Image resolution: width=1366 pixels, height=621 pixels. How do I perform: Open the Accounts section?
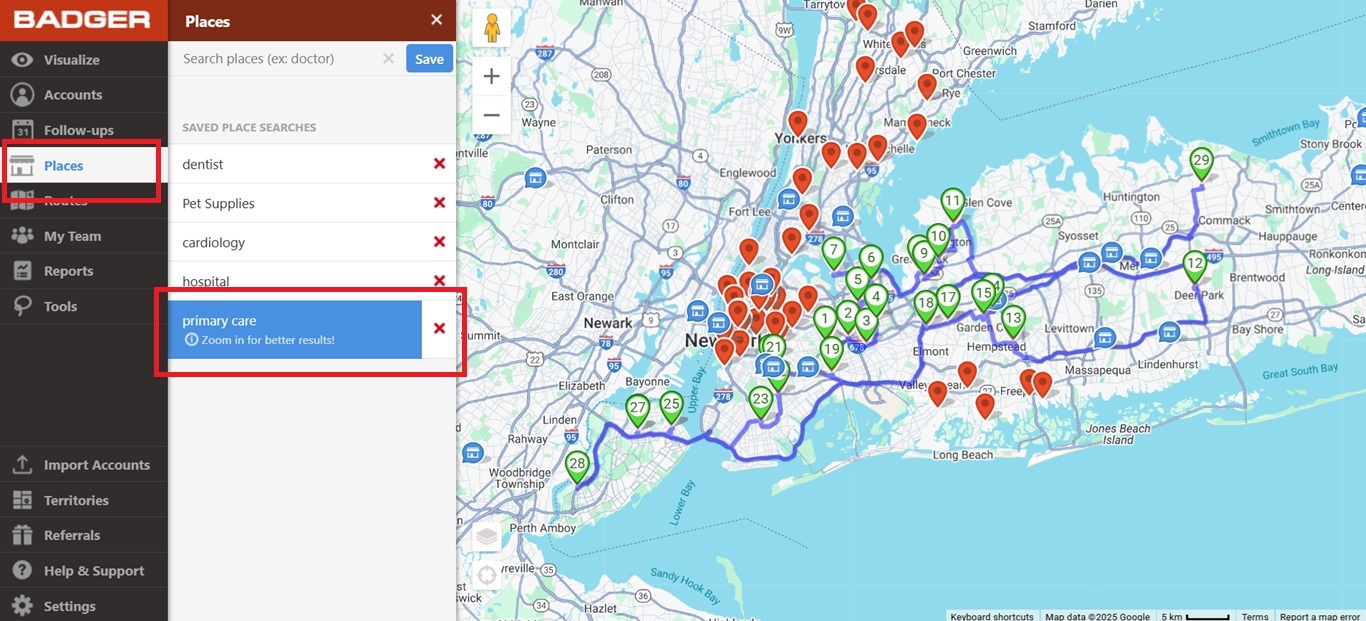84,95
